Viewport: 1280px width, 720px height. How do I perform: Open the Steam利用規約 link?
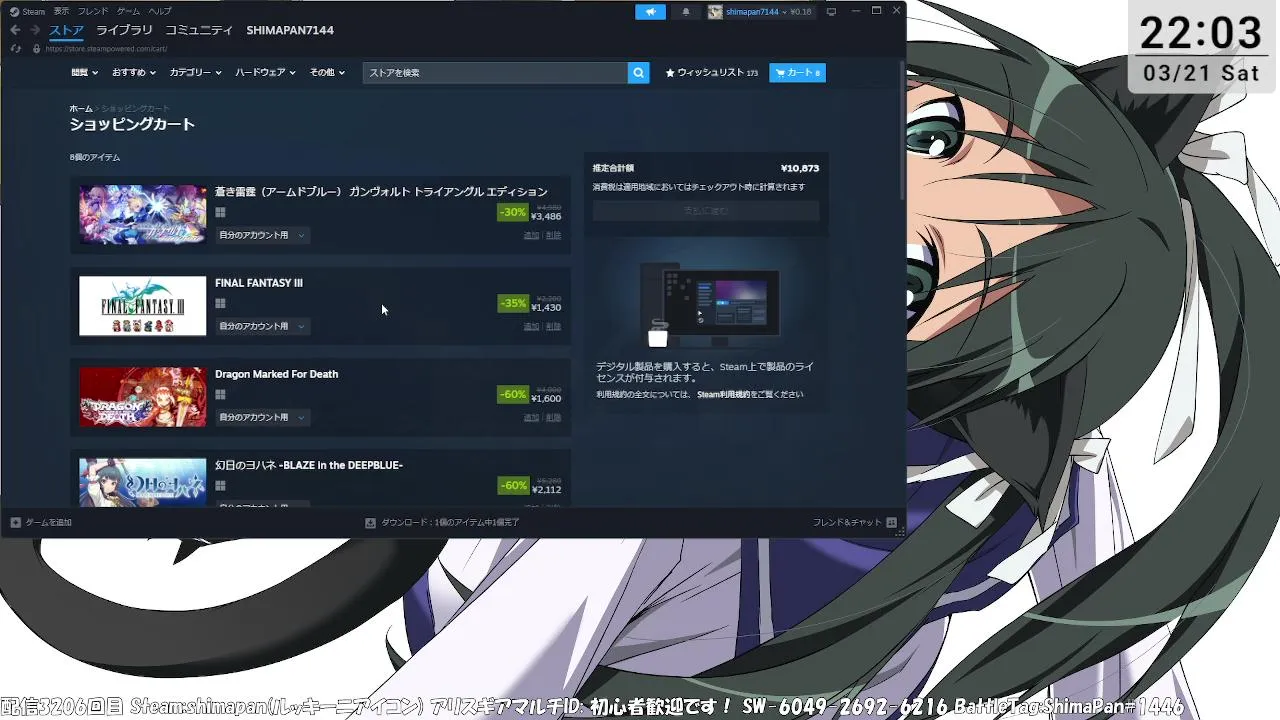pyautogui.click(x=722, y=395)
